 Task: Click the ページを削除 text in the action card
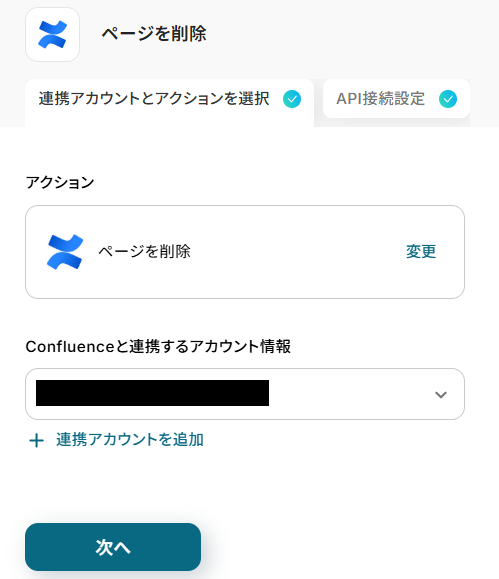144,251
